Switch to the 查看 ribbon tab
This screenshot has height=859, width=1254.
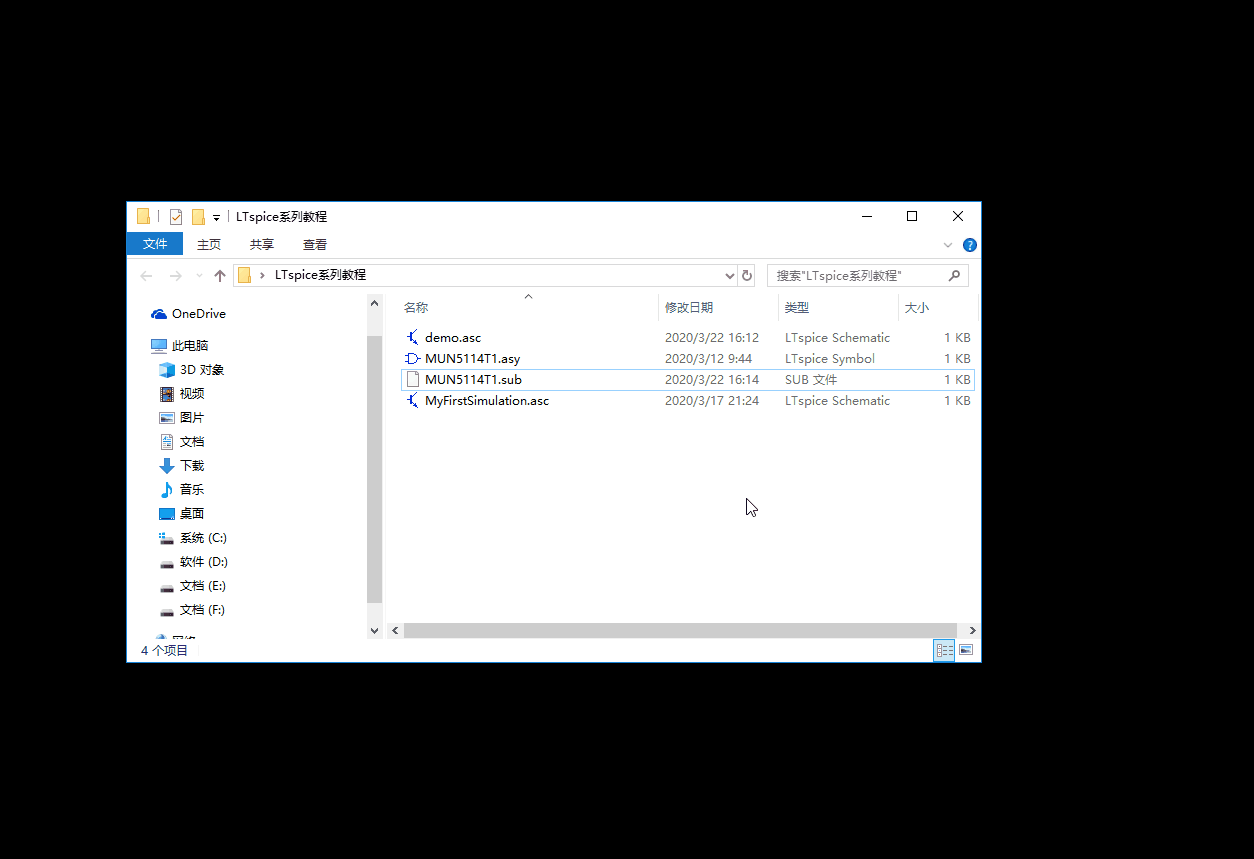pos(315,244)
